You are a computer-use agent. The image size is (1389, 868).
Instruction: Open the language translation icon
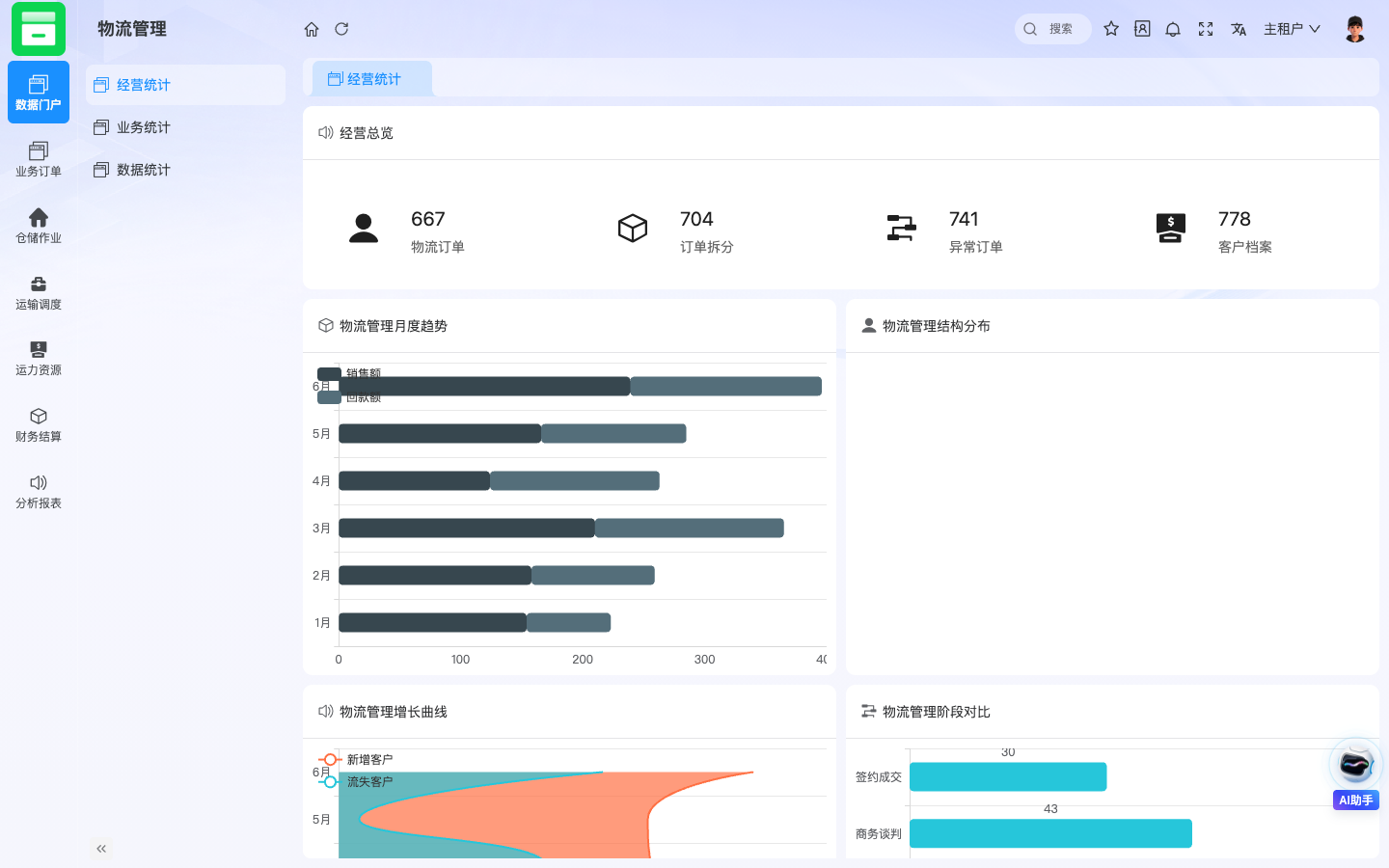(x=1239, y=29)
